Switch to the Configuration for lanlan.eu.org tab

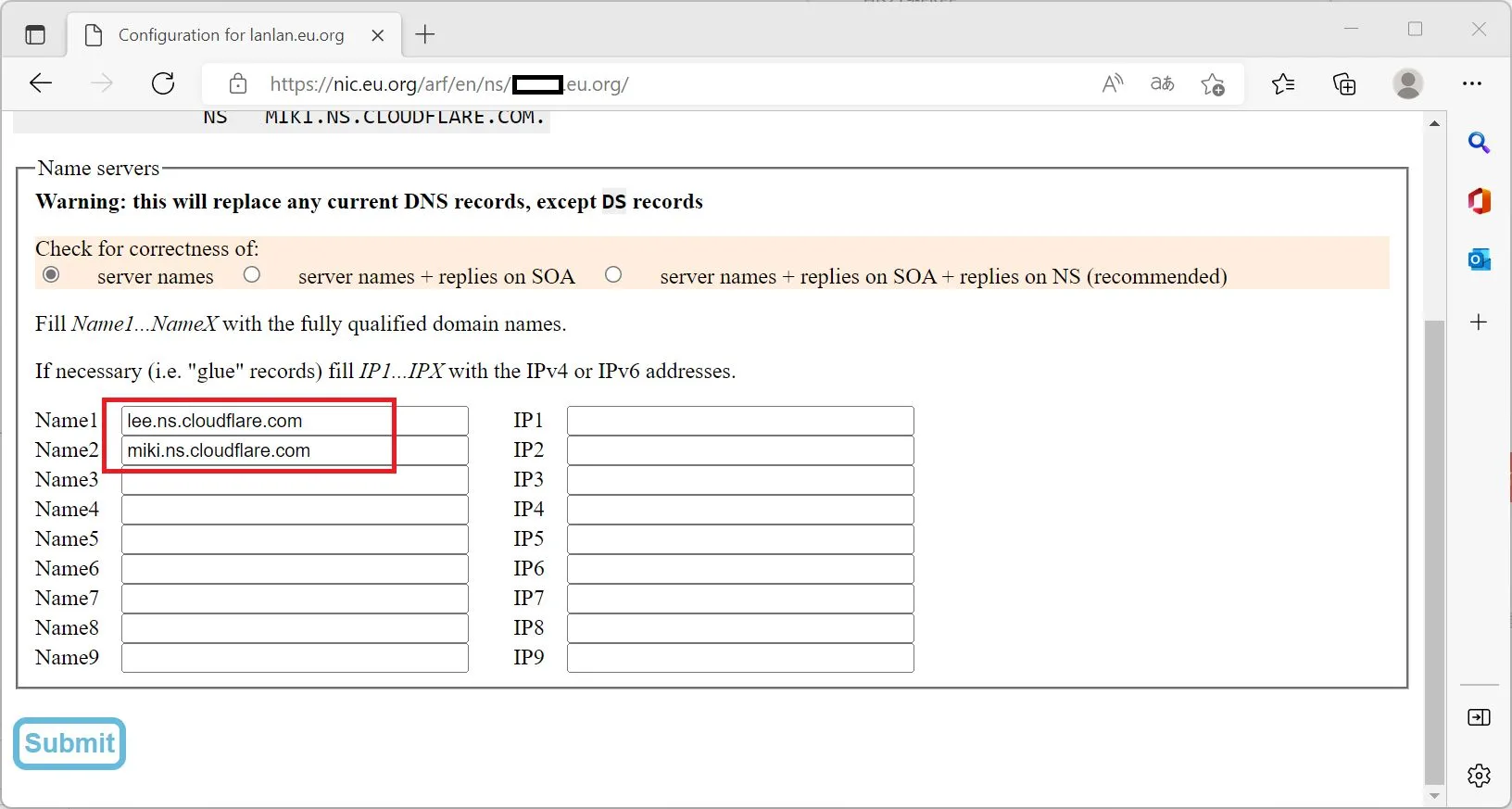point(231,35)
